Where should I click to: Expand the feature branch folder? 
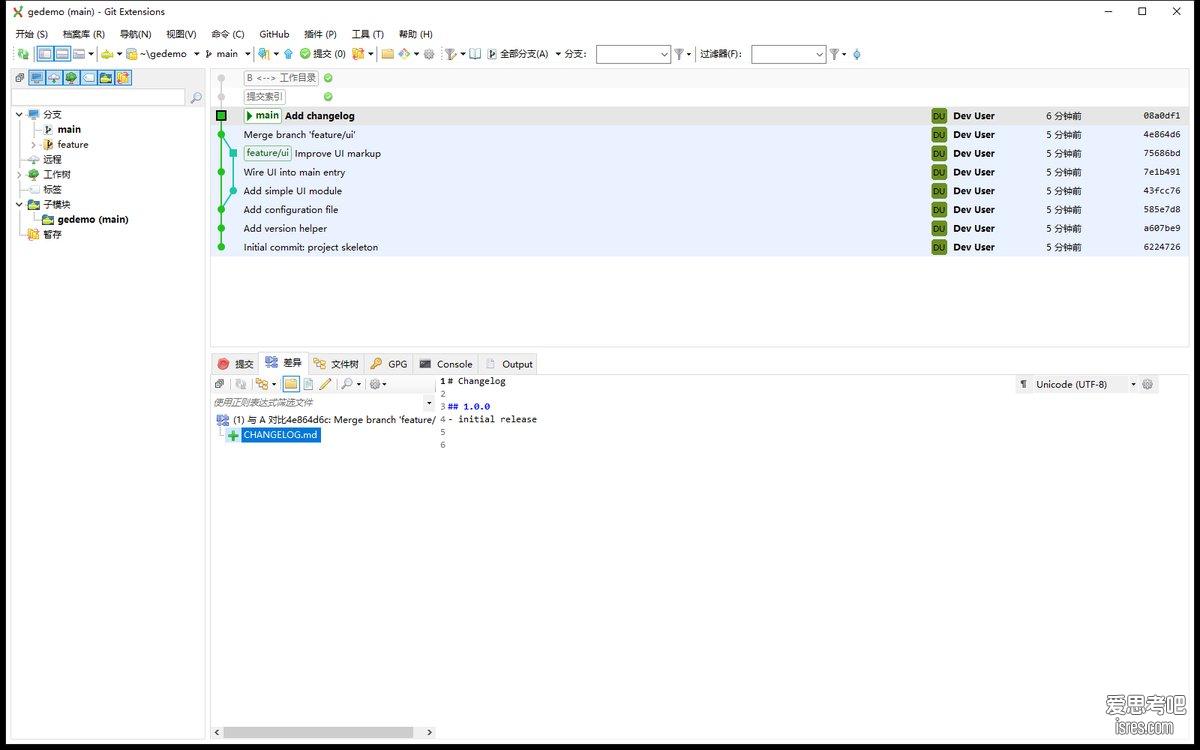click(33, 145)
